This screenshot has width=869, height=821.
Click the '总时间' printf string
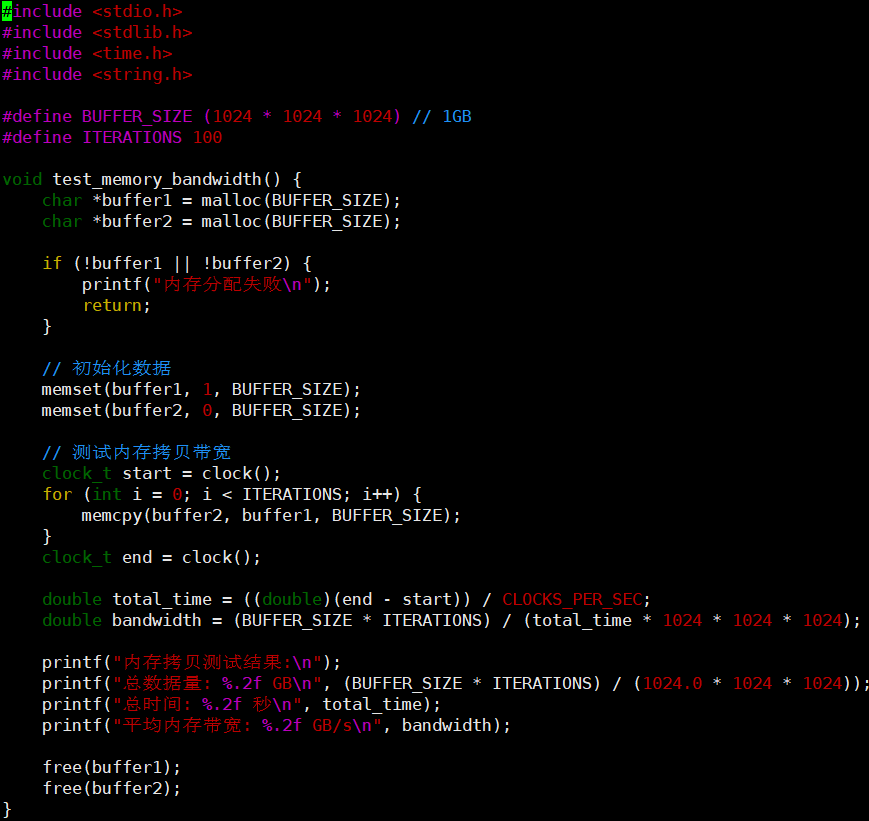207,705
